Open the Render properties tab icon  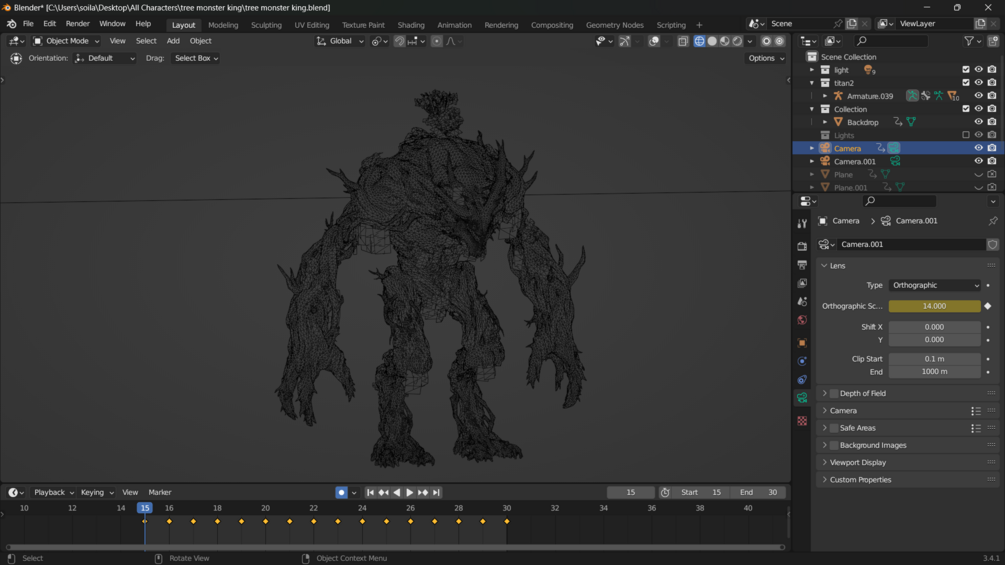tap(802, 246)
